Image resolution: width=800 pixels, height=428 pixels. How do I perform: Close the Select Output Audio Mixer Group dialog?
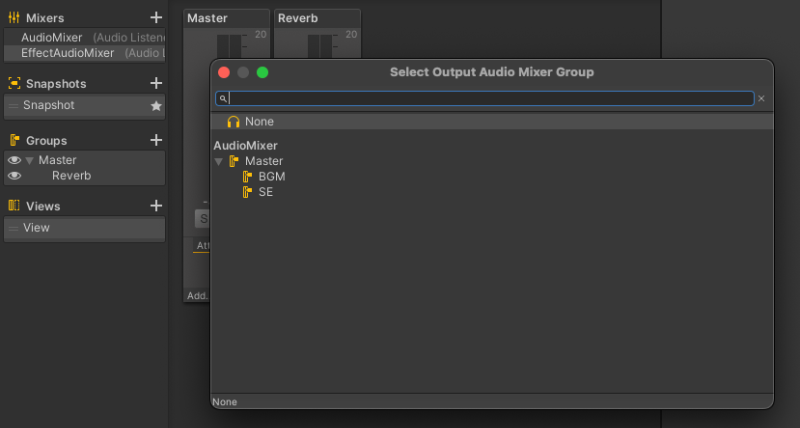tap(224, 72)
